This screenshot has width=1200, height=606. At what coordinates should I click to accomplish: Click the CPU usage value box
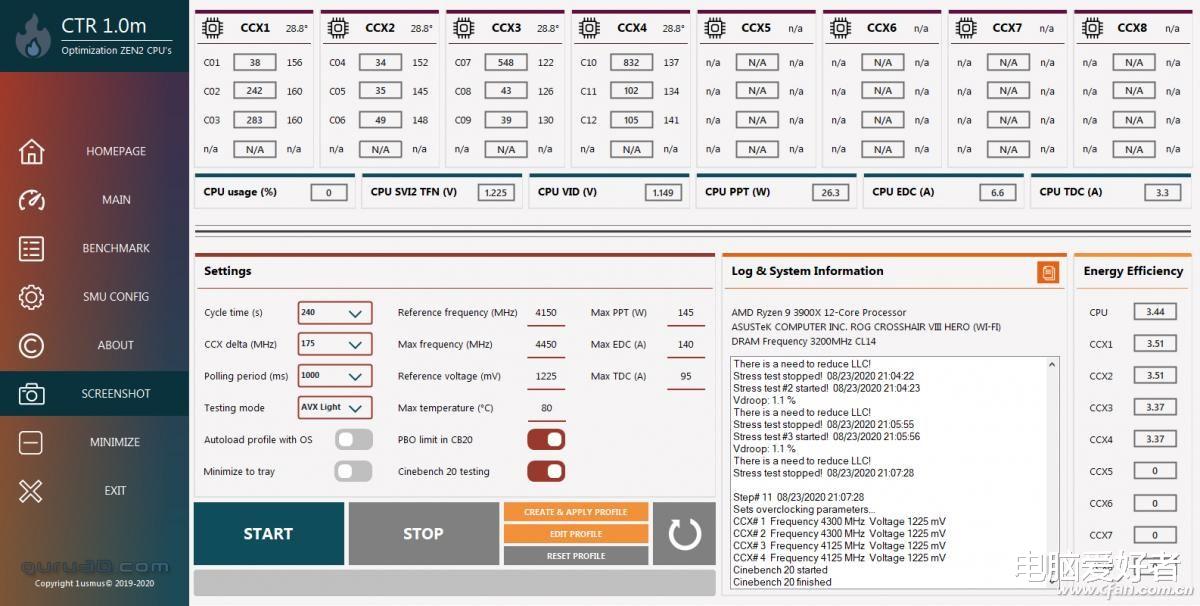click(x=329, y=193)
